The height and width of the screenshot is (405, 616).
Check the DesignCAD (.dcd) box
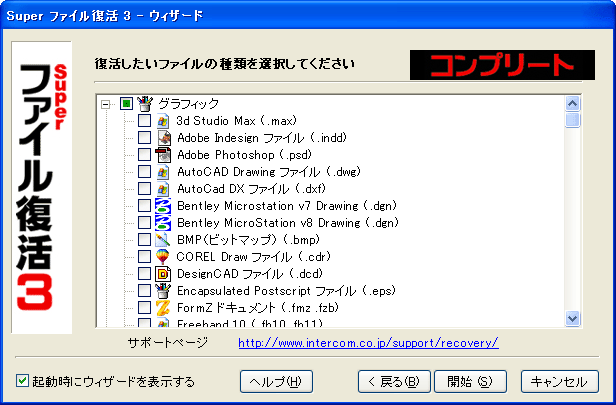tap(144, 273)
